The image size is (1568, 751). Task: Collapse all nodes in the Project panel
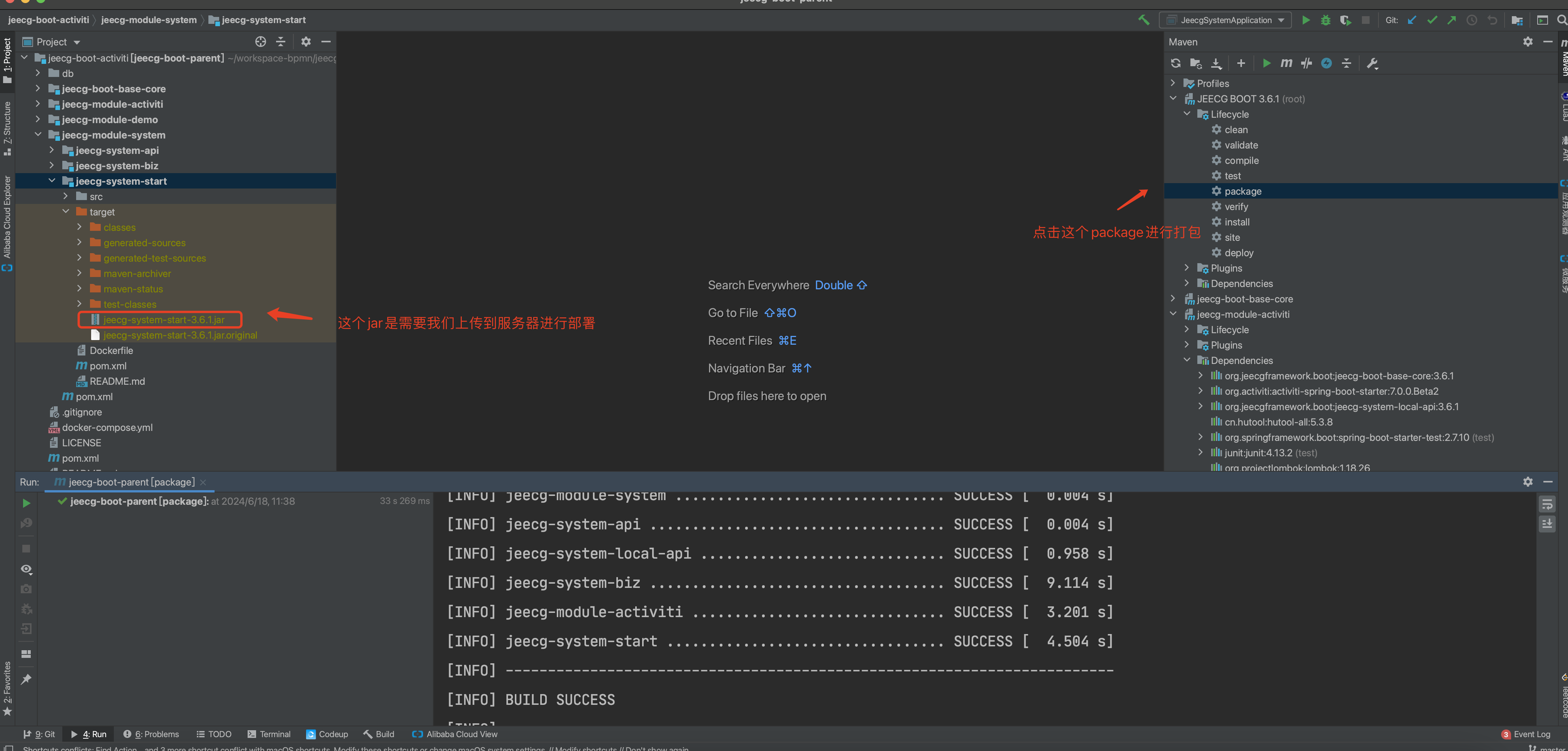pos(281,42)
